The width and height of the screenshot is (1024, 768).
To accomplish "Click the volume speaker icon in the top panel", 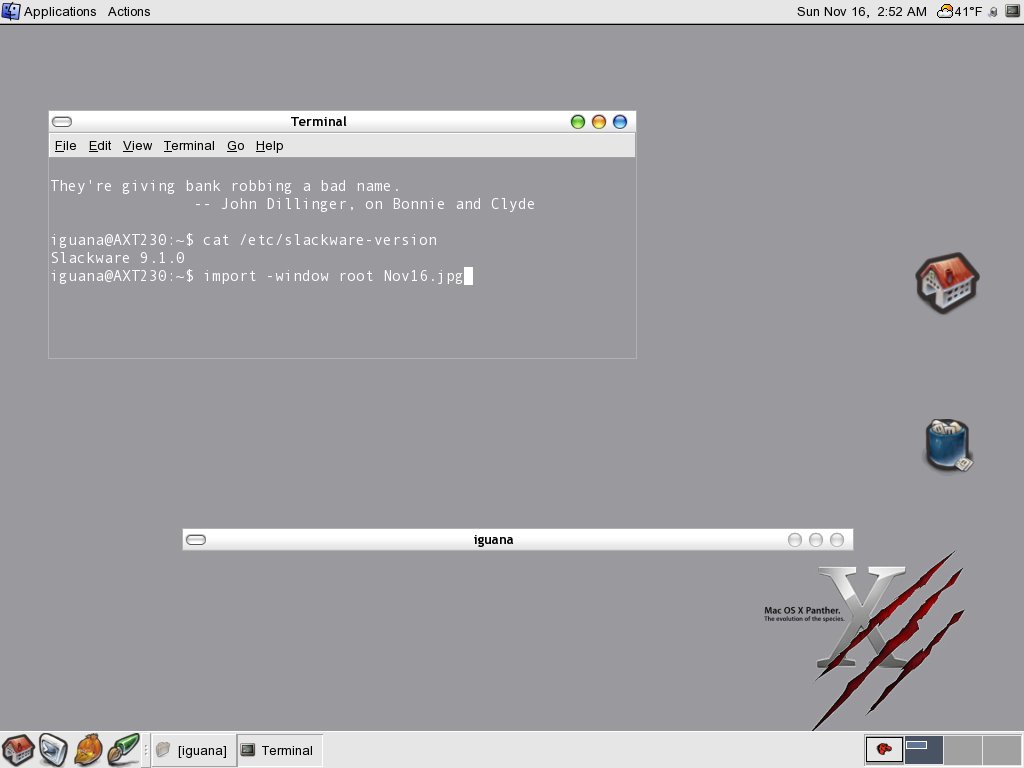I will click(993, 12).
